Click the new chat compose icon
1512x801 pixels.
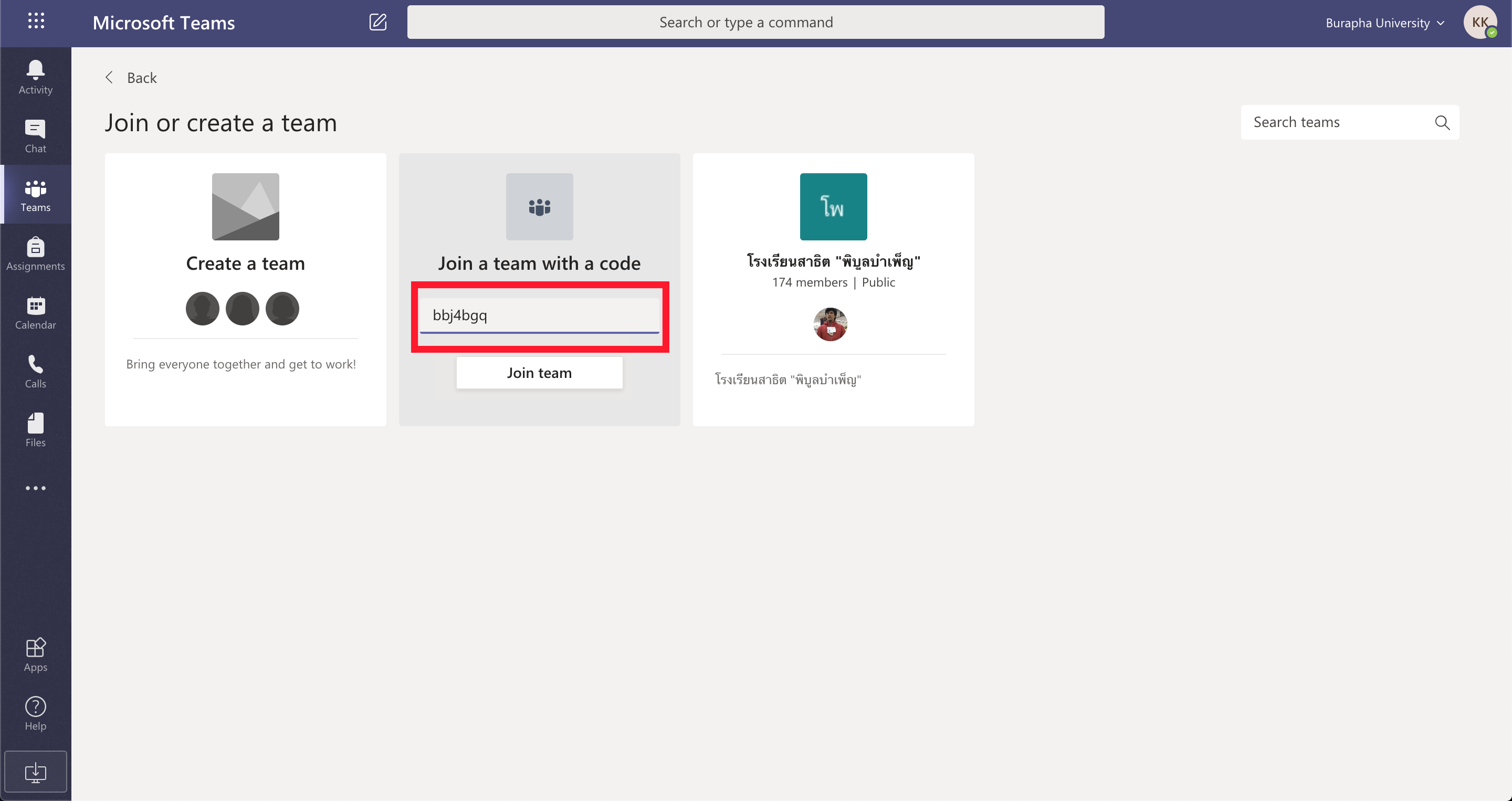377,22
